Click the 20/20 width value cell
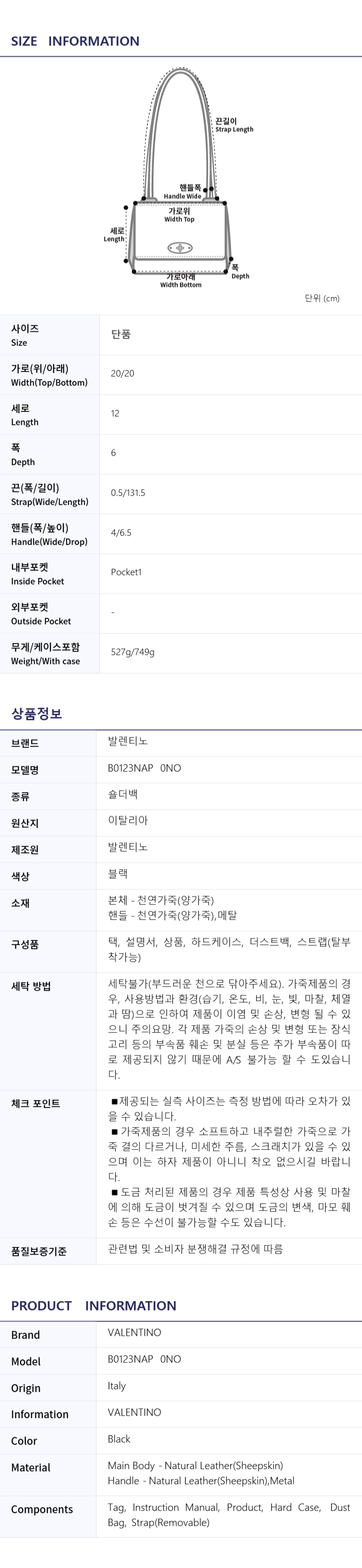 (123, 374)
